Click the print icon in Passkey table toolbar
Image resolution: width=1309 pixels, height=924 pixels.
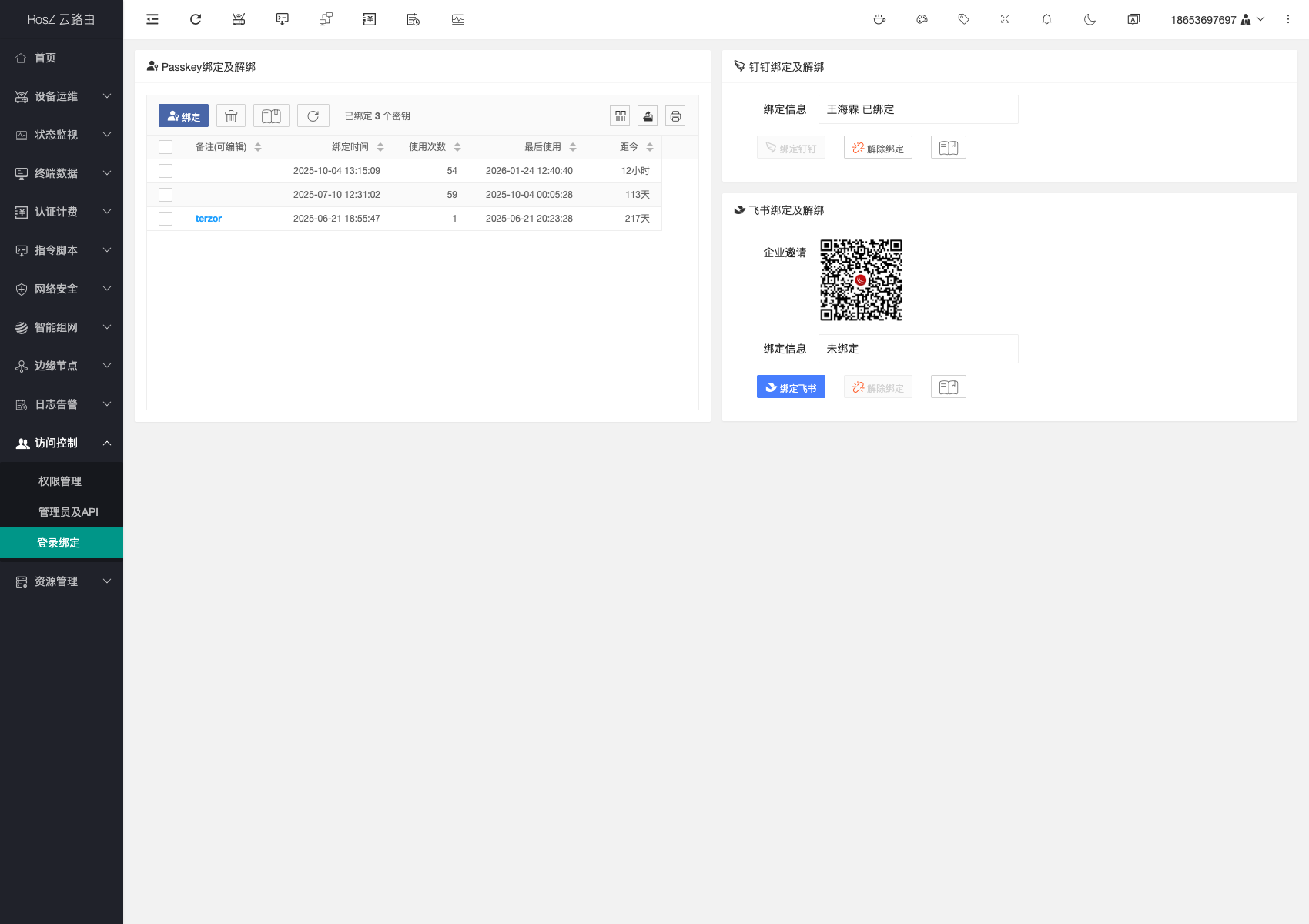[x=675, y=116]
